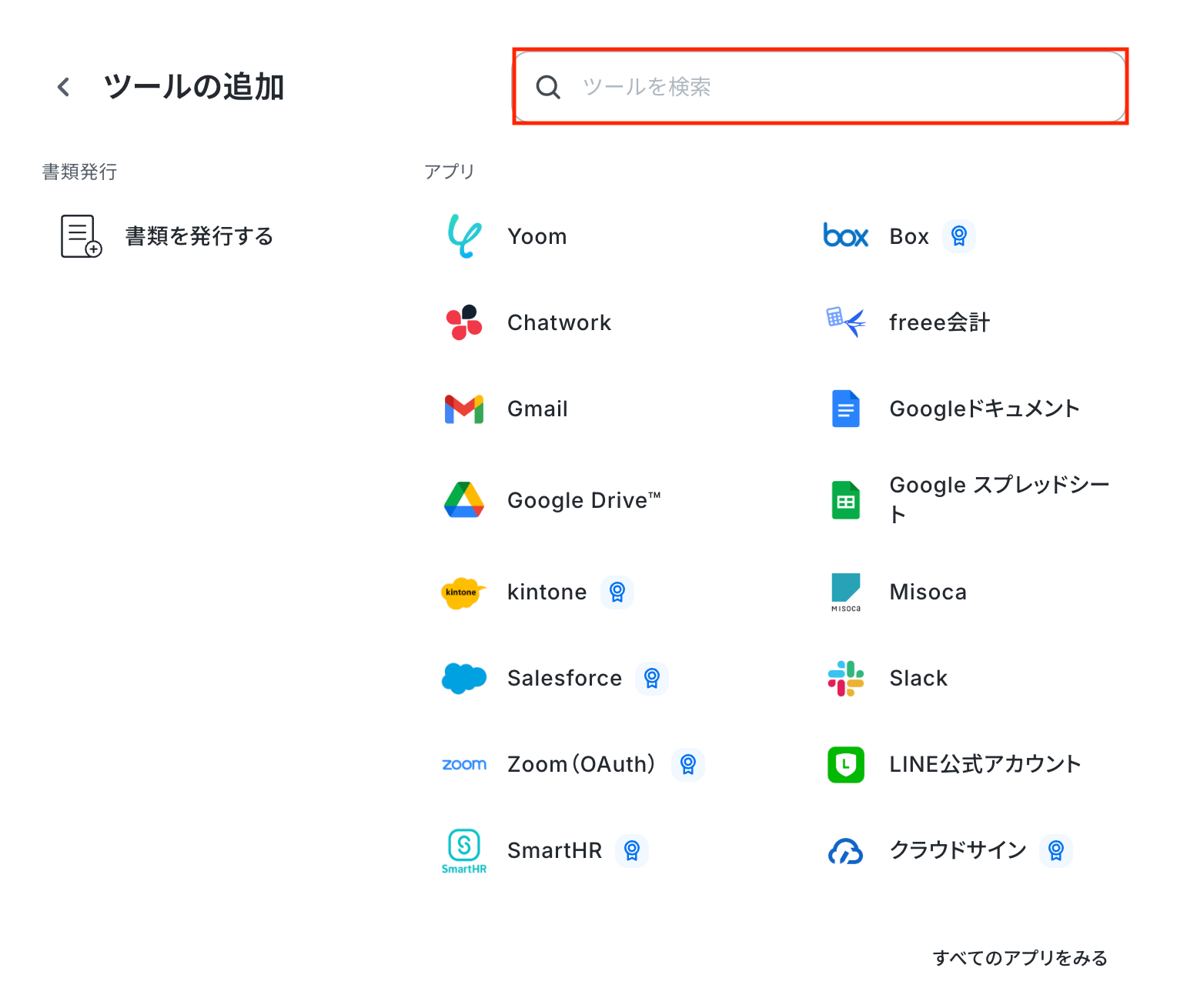The width and height of the screenshot is (1187, 1008).
Task: Select 書類を発行する option
Action: pyautogui.click(x=199, y=236)
